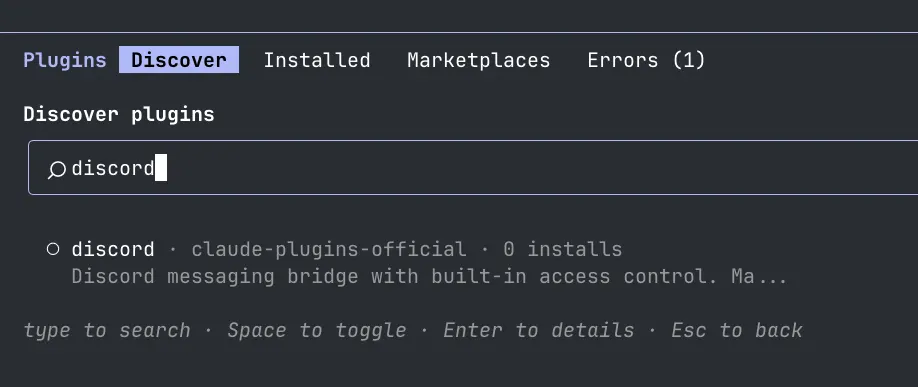Open the Marketplaces tab
Screen dimensions: 918x387
click(x=479, y=60)
